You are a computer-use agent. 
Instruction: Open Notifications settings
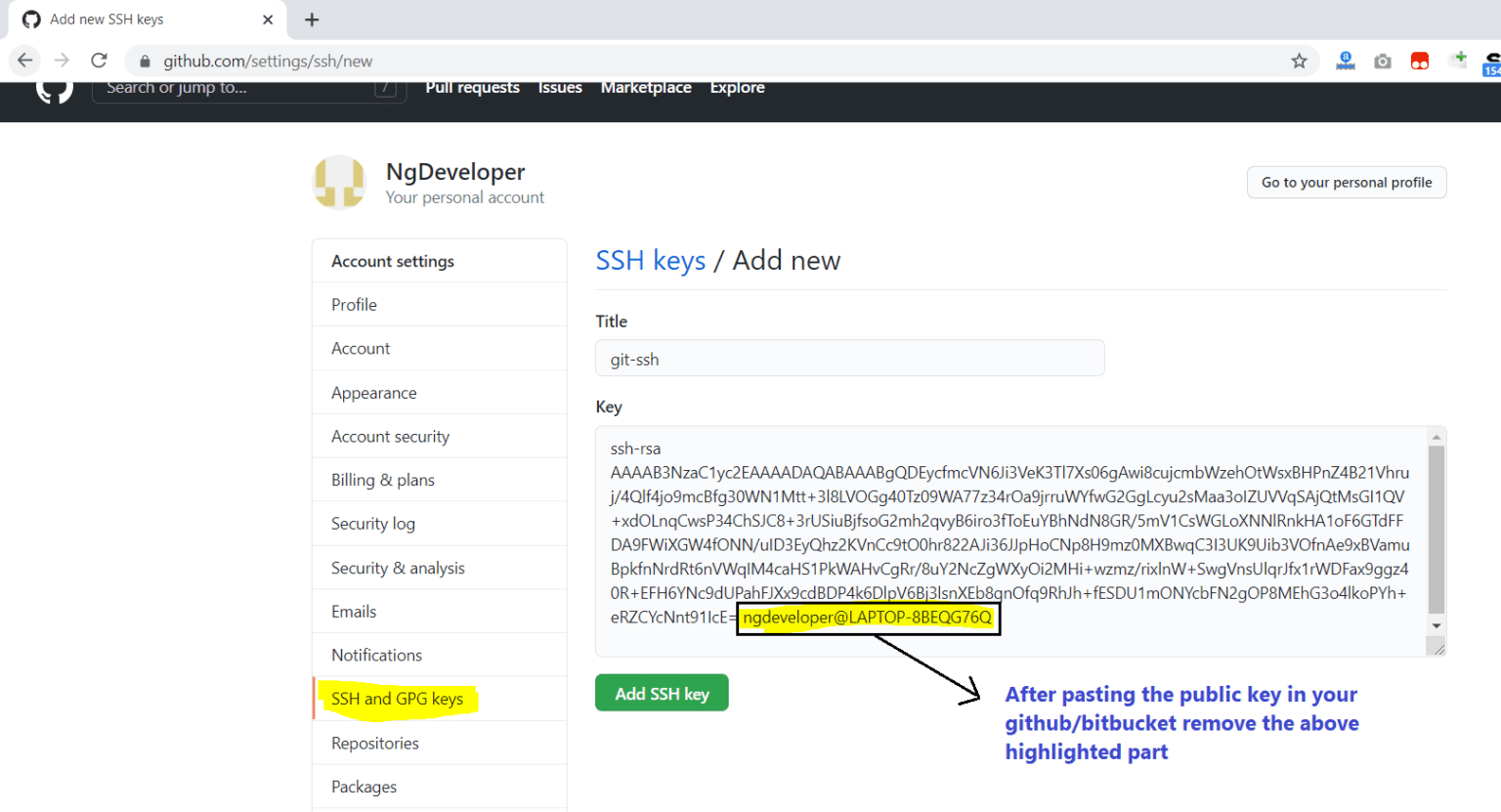pos(439,656)
